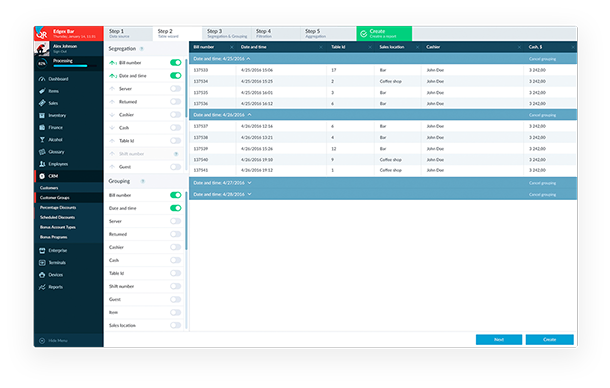Click the blue Next button
This screenshot has width=610, height=388.
(499, 340)
